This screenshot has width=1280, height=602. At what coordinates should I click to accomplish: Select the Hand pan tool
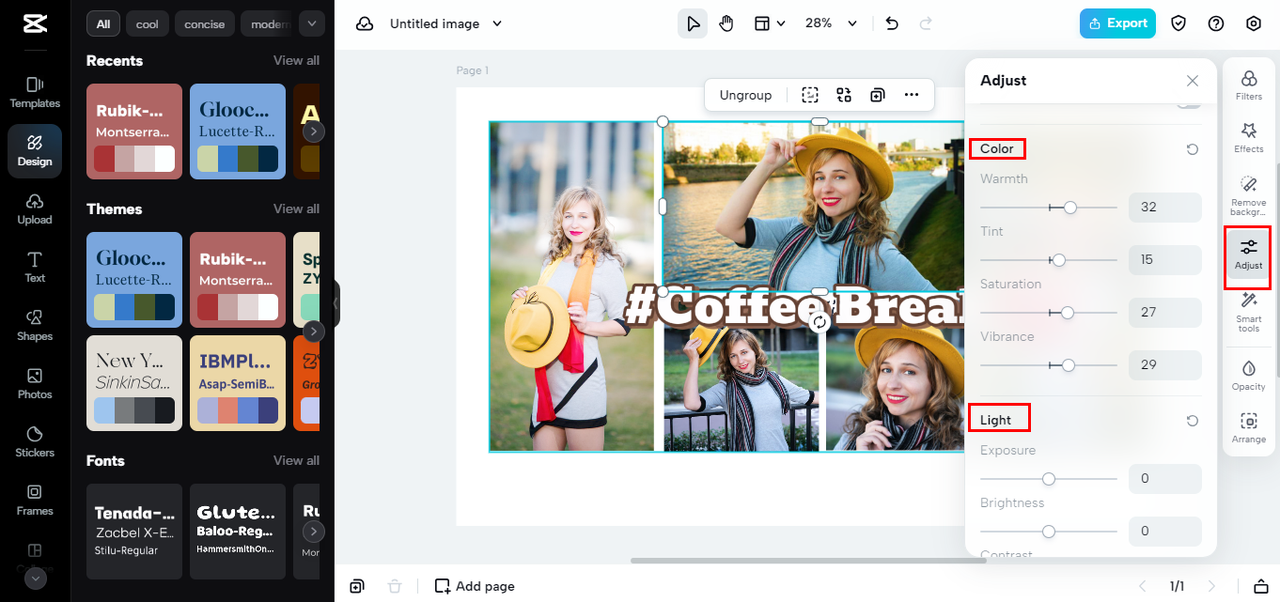(x=726, y=24)
